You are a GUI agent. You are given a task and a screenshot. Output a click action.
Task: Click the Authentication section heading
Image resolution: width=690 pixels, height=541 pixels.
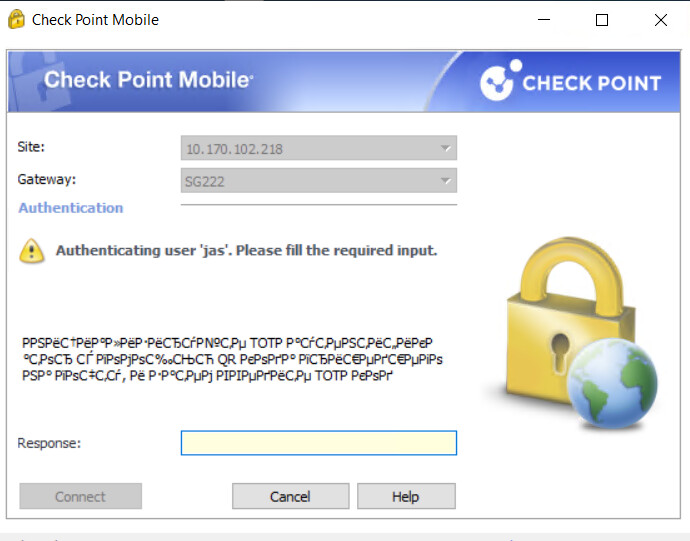(x=71, y=208)
